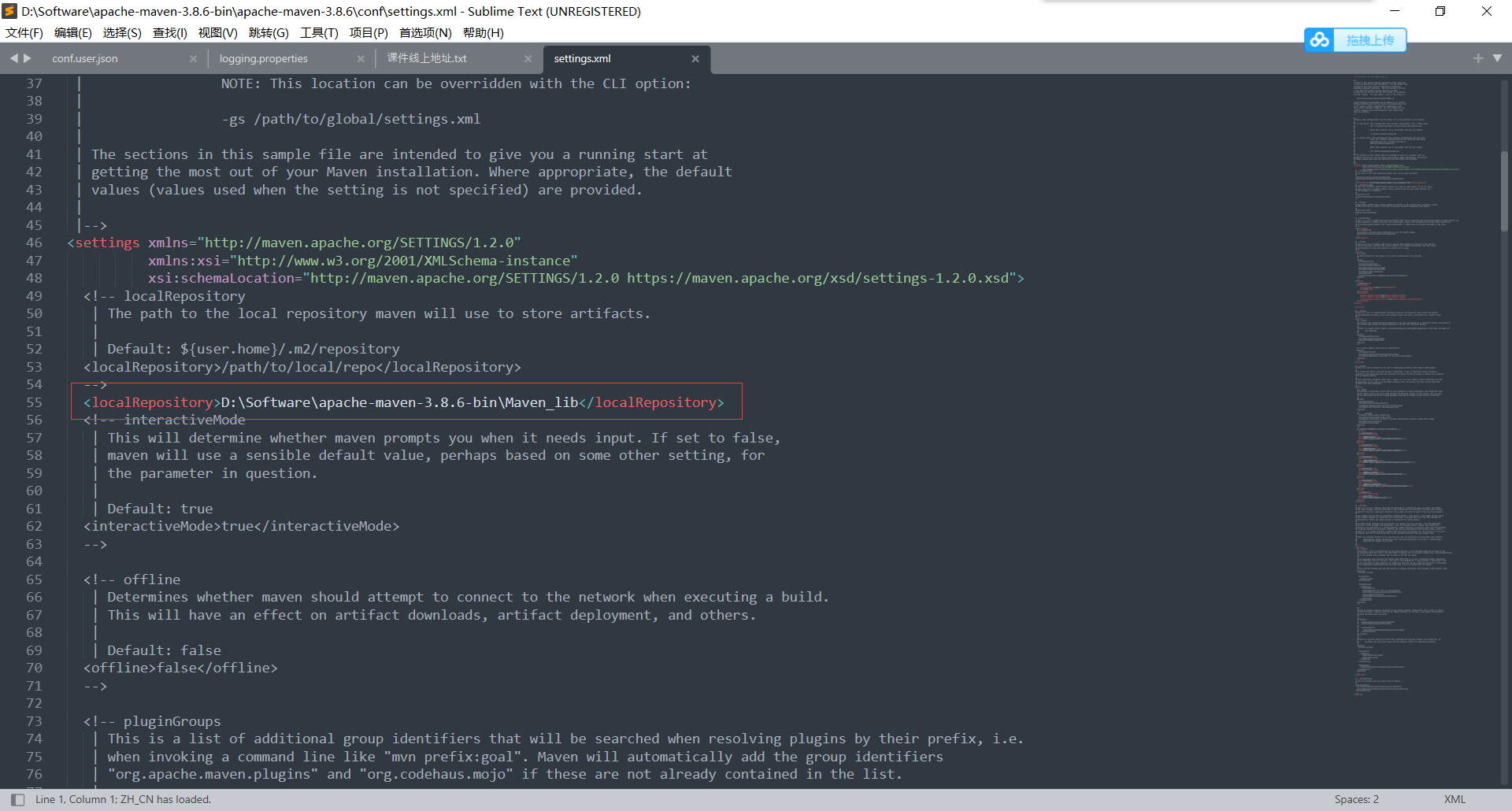Screen dimensions: 1512x811
Task: Click the tab navigate forward arrow
Action: point(28,58)
